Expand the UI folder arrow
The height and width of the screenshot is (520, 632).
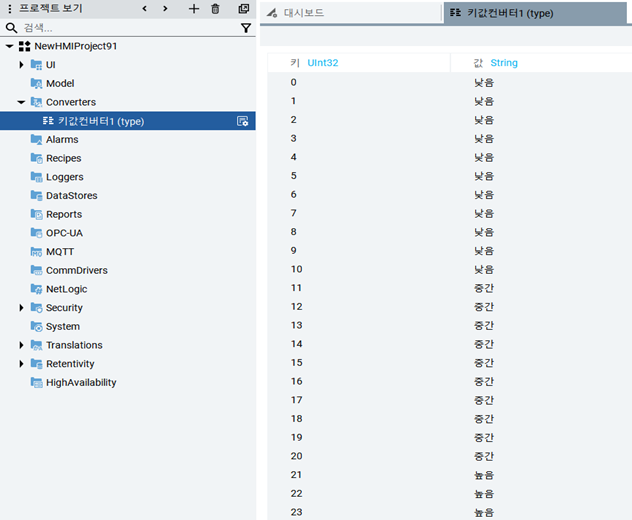coord(21,64)
